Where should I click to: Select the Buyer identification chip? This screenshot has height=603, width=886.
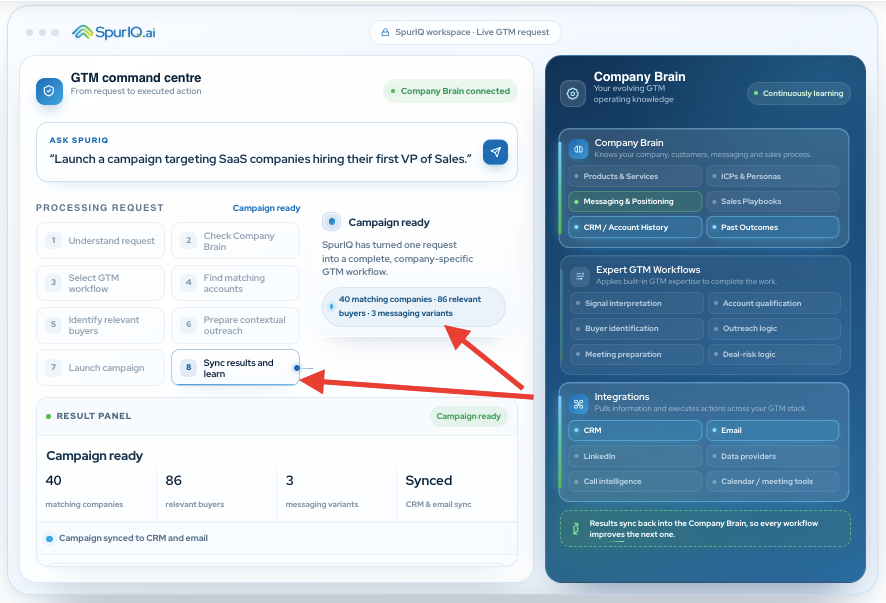click(637, 328)
